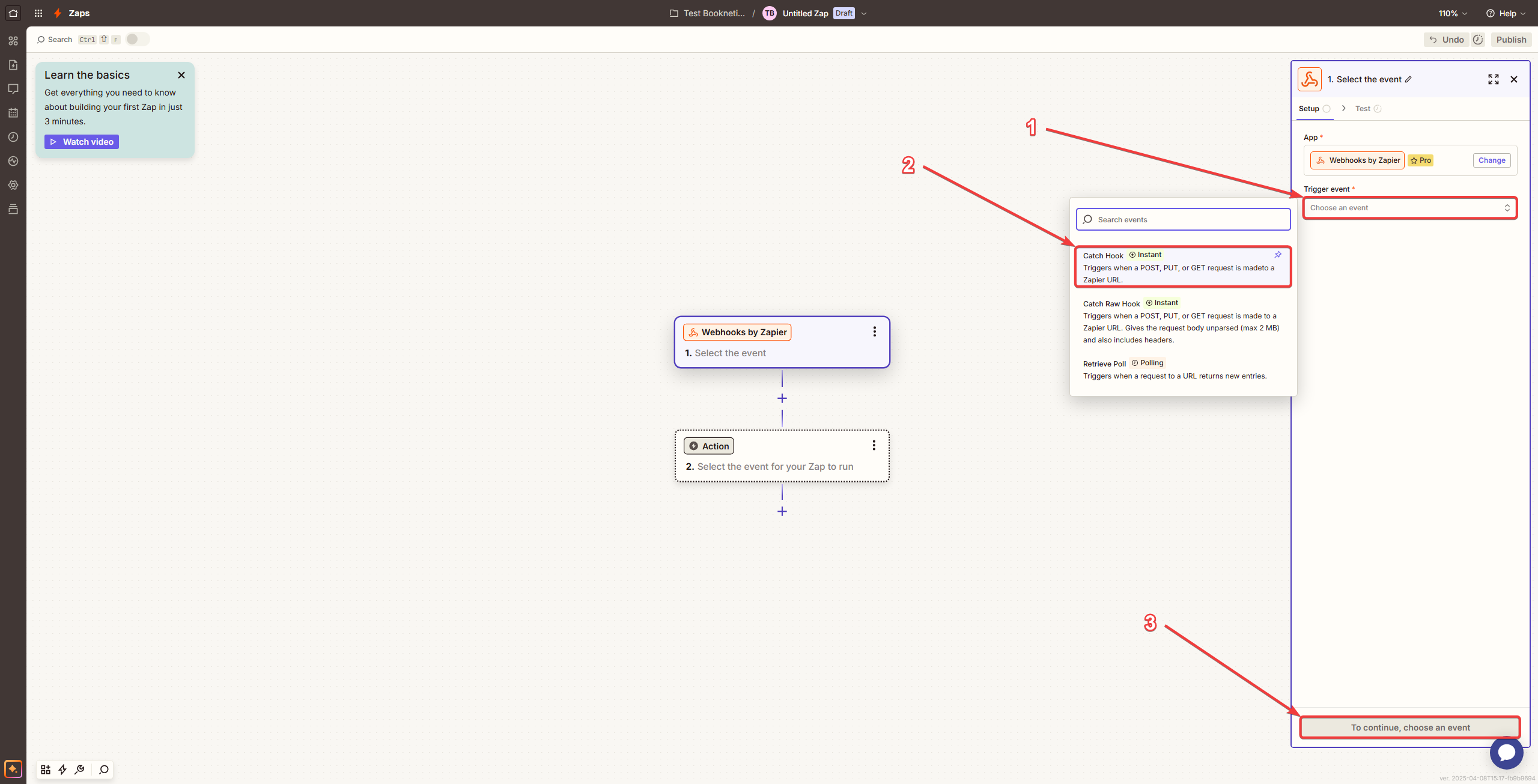Viewport: 1538px width, 784px height.
Task: Click the Publish button
Action: click(x=1511, y=40)
